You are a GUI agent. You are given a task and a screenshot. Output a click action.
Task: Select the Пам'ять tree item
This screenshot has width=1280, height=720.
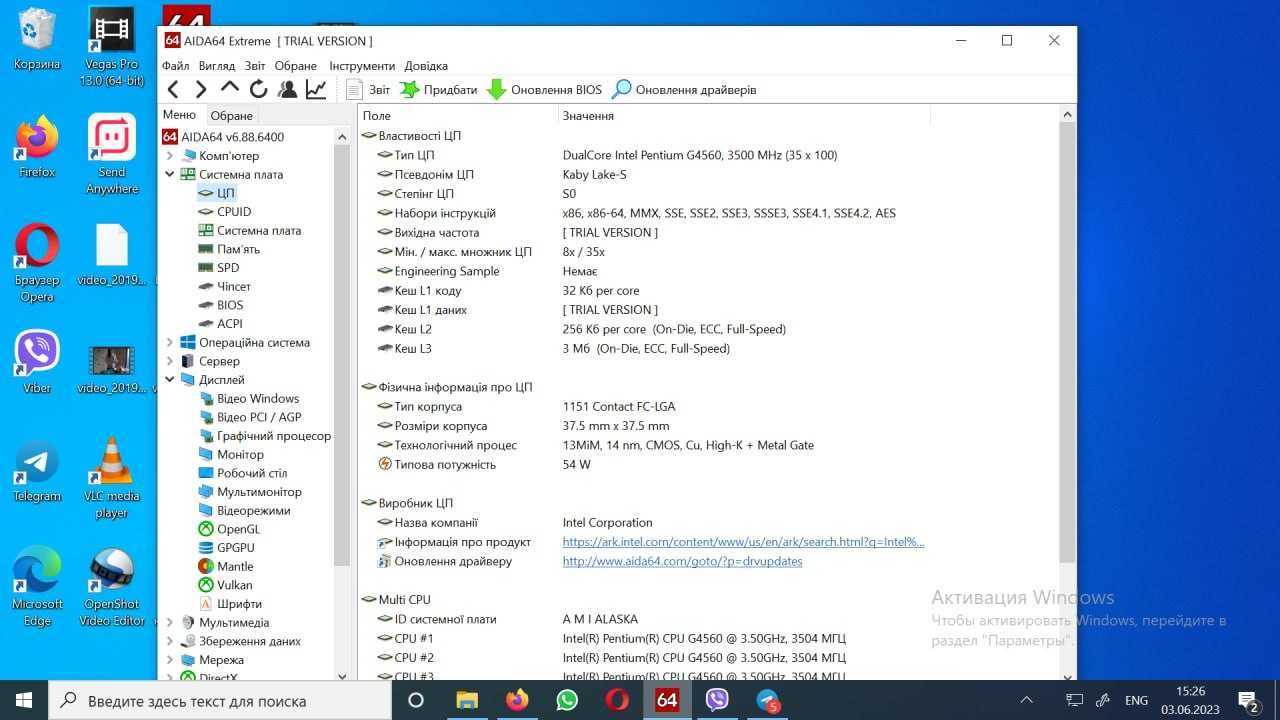click(238, 249)
